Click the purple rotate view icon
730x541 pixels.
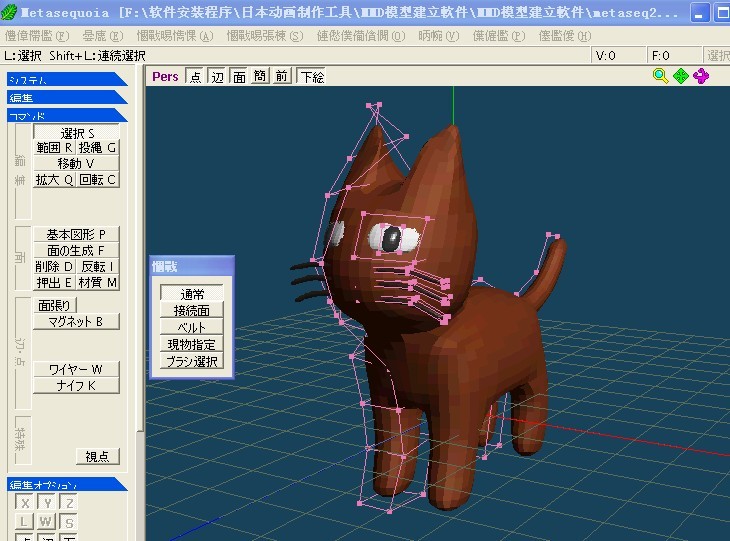701,76
